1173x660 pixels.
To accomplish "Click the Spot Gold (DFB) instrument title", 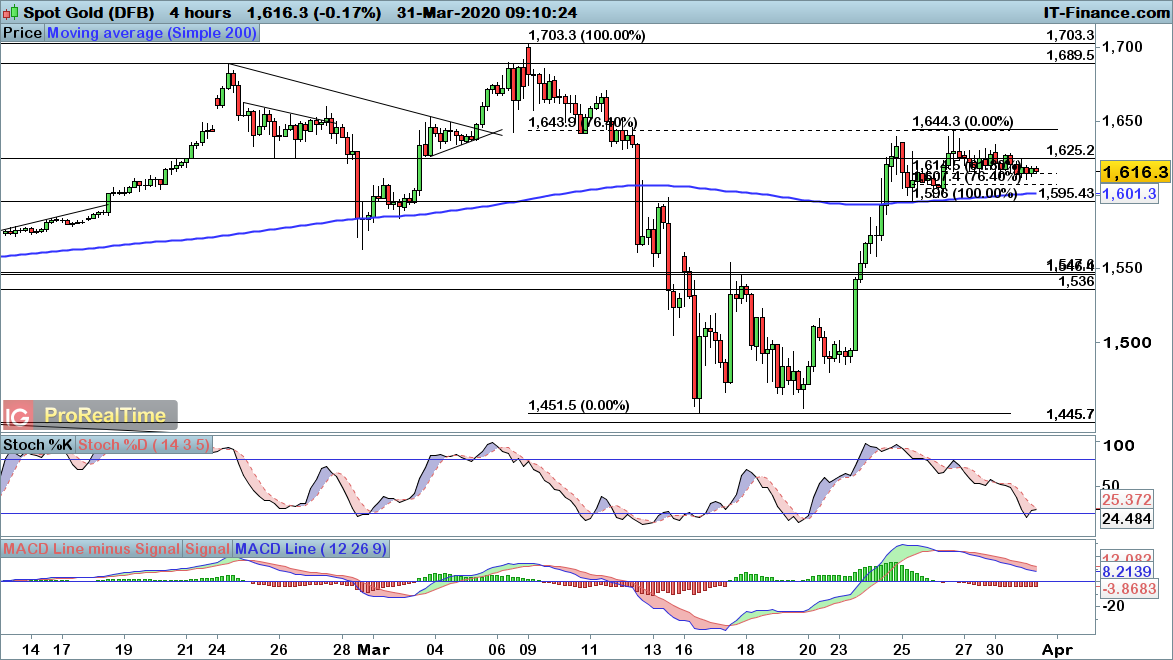I will tap(89, 13).
